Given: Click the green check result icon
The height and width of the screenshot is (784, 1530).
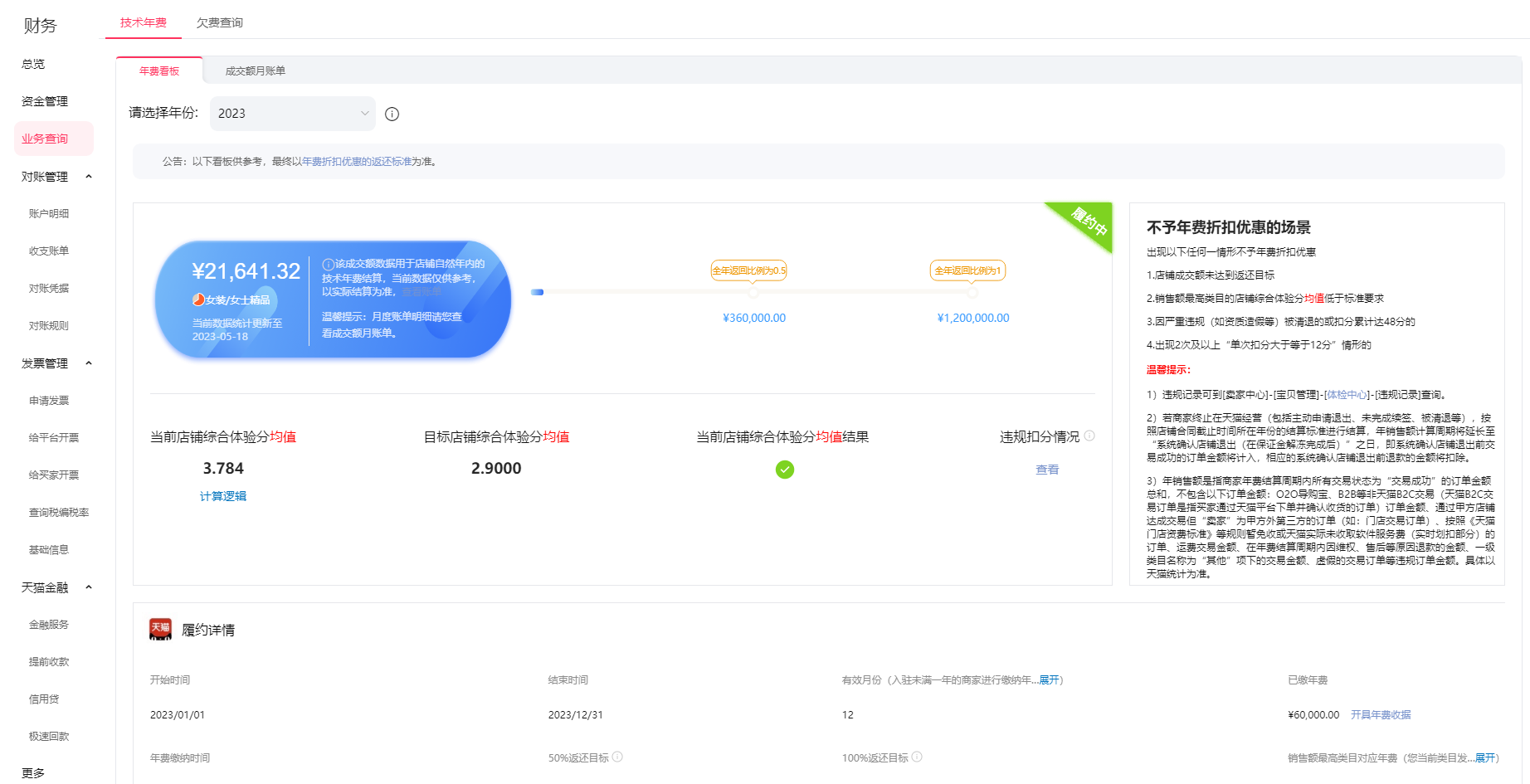Looking at the screenshot, I should 785,470.
